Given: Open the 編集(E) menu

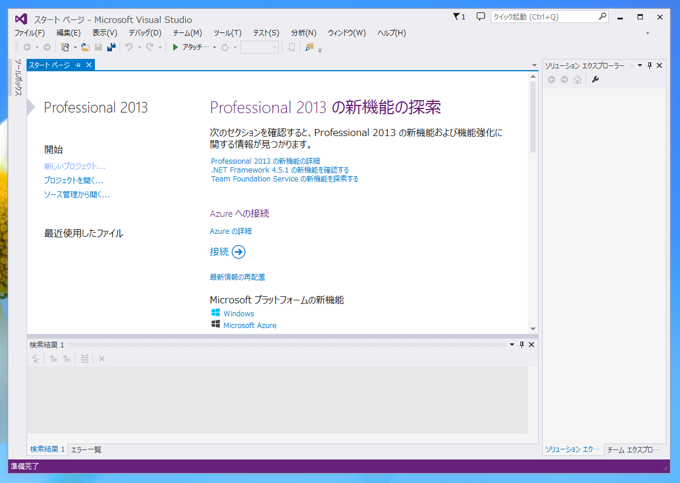Looking at the screenshot, I should [x=69, y=33].
